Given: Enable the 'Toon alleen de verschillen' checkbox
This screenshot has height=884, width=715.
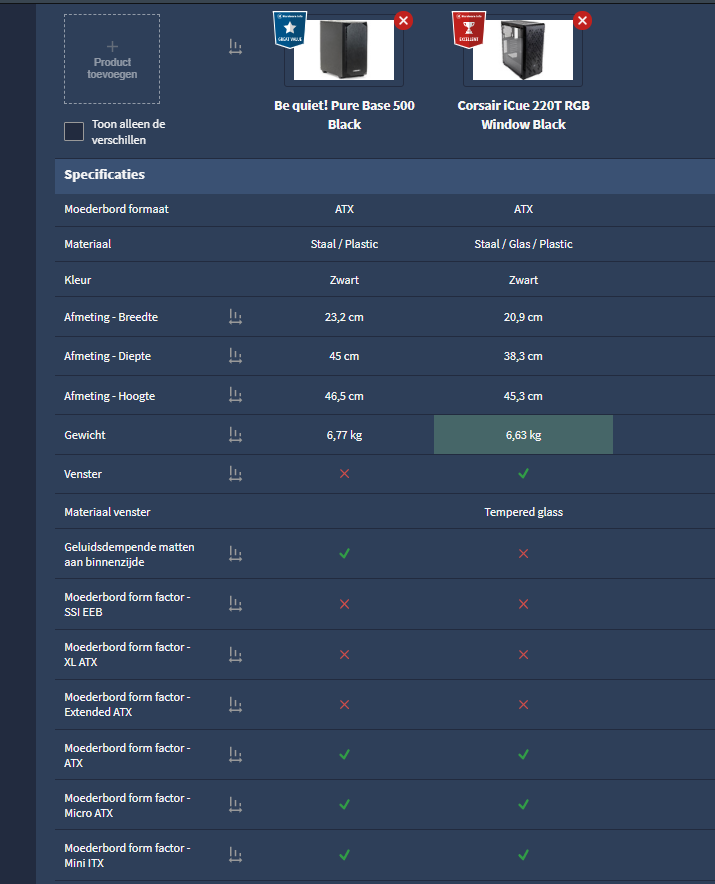Looking at the screenshot, I should point(74,132).
